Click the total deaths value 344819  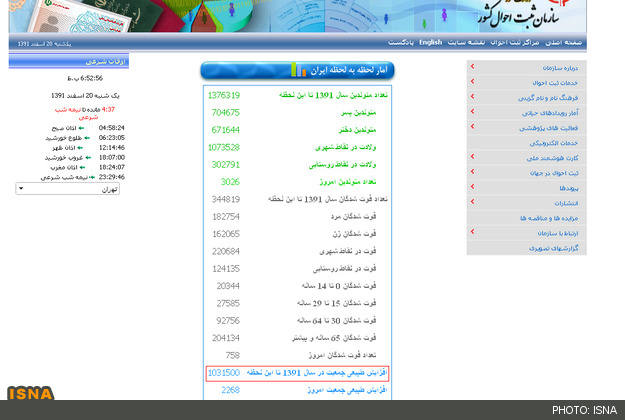(226, 199)
